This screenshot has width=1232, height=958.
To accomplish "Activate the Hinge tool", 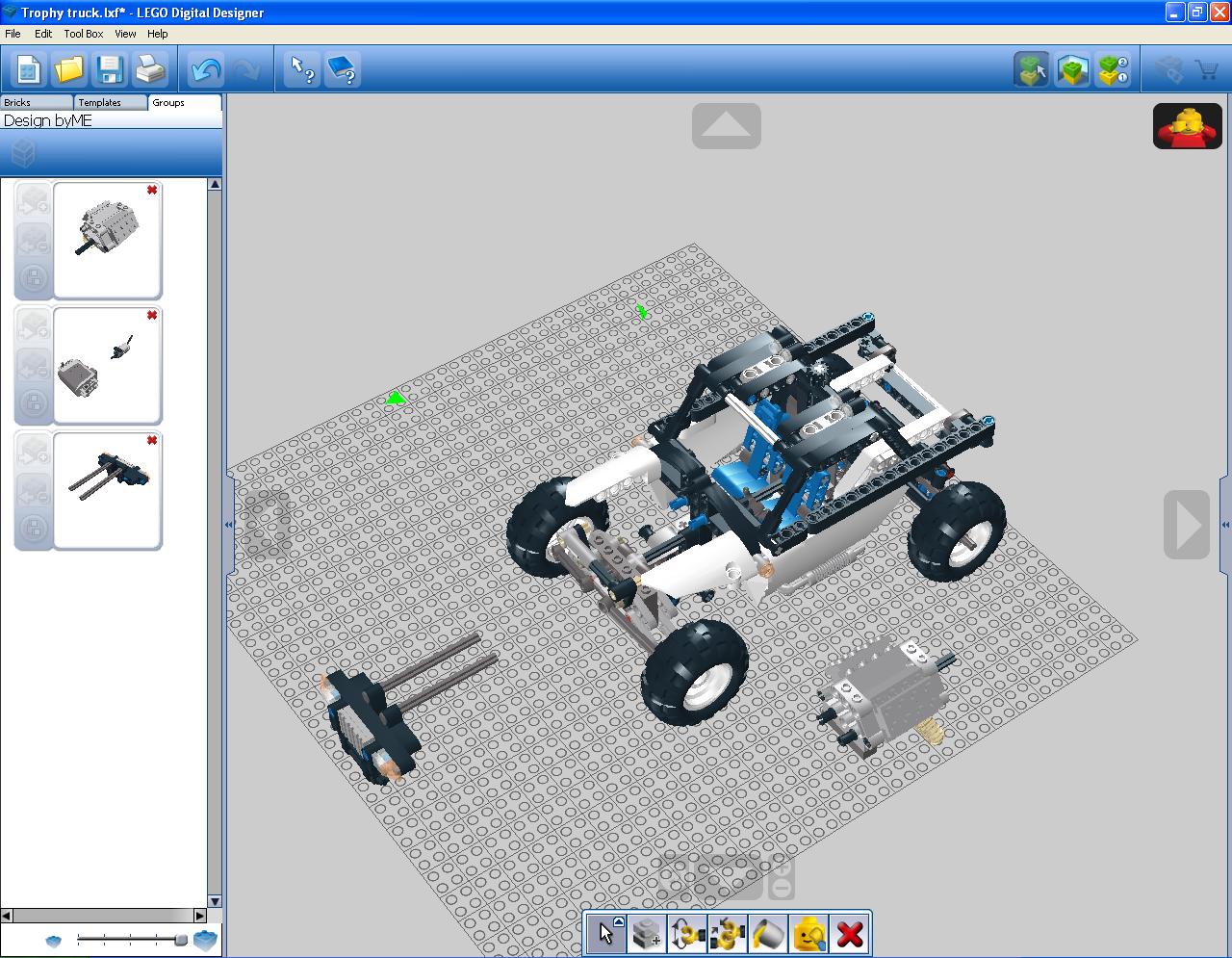I will click(687, 934).
